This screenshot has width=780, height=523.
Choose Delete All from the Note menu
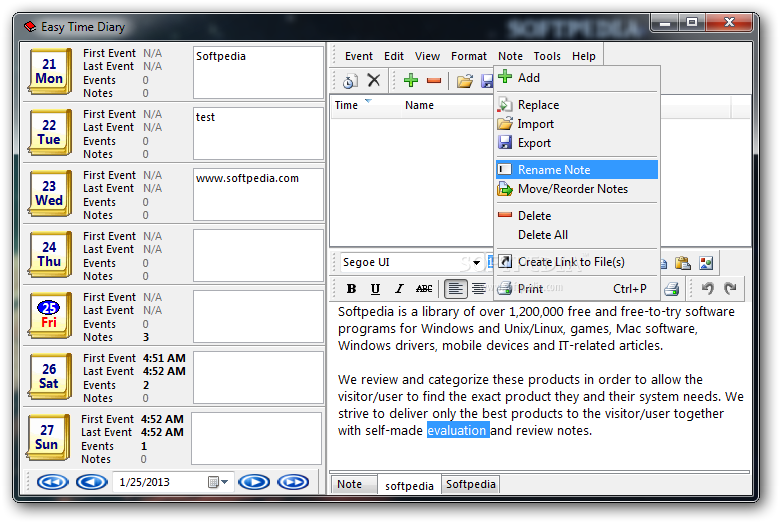click(577, 235)
